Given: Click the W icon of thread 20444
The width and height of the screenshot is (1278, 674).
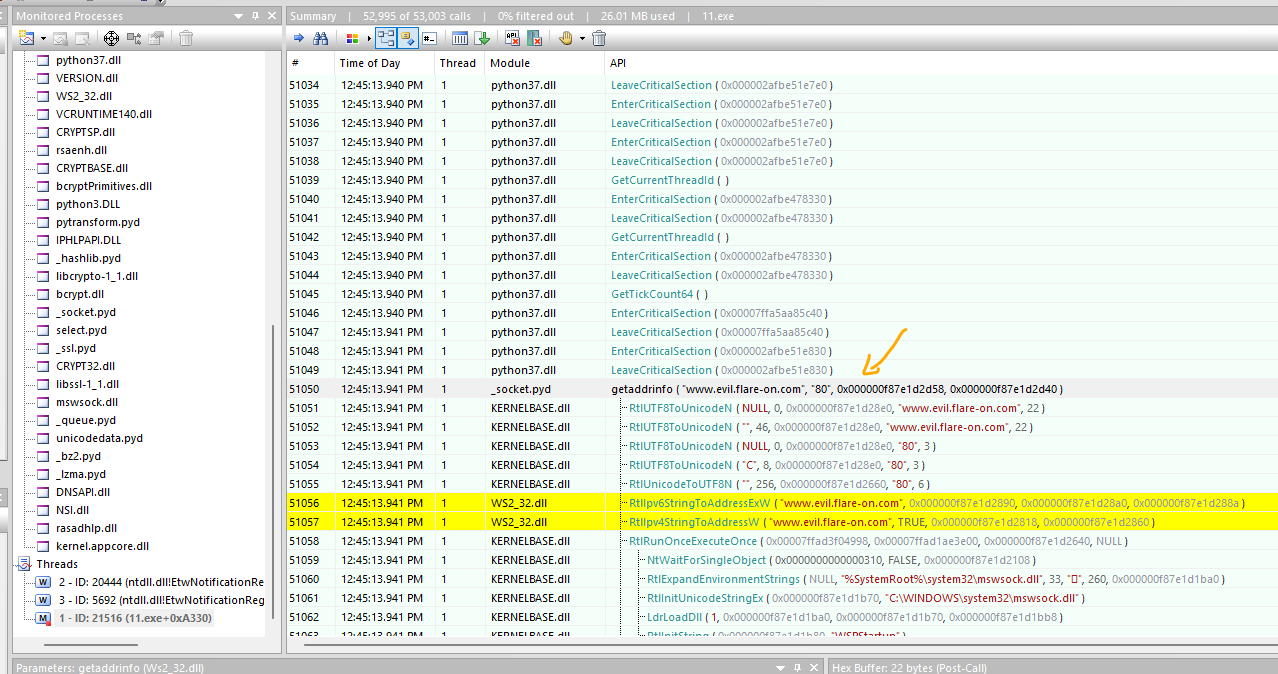Looking at the screenshot, I should point(43,582).
